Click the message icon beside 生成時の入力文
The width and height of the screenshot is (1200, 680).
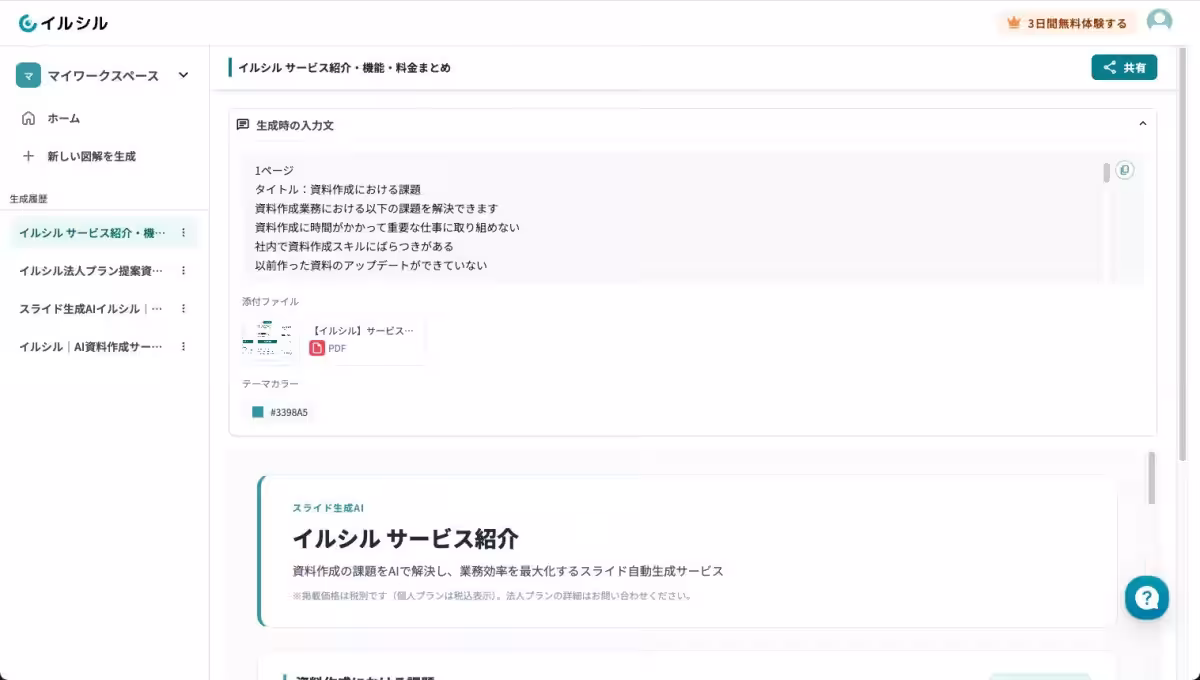(242, 125)
